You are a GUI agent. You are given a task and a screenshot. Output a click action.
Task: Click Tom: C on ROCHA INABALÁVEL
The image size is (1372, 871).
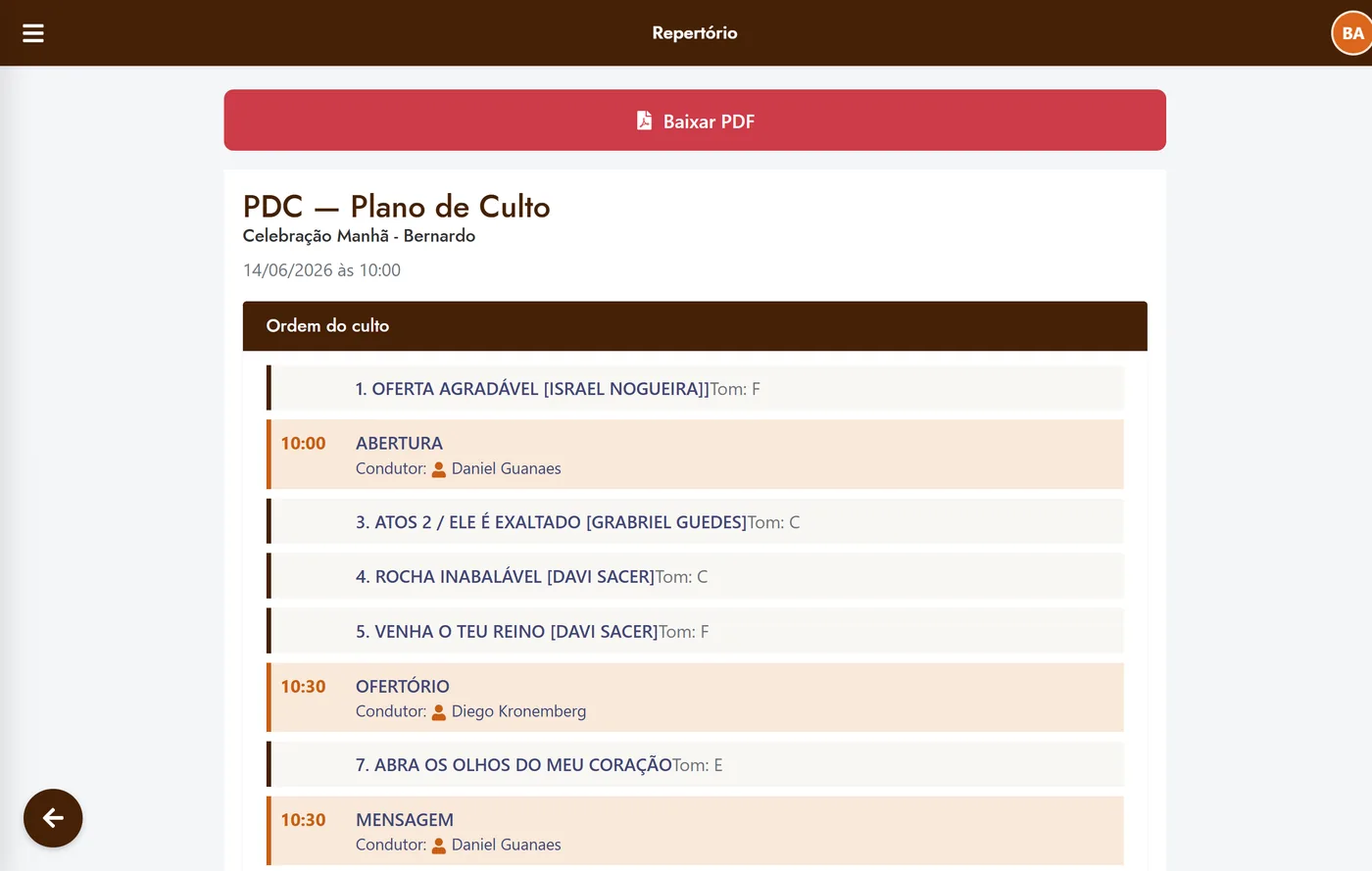point(681,577)
